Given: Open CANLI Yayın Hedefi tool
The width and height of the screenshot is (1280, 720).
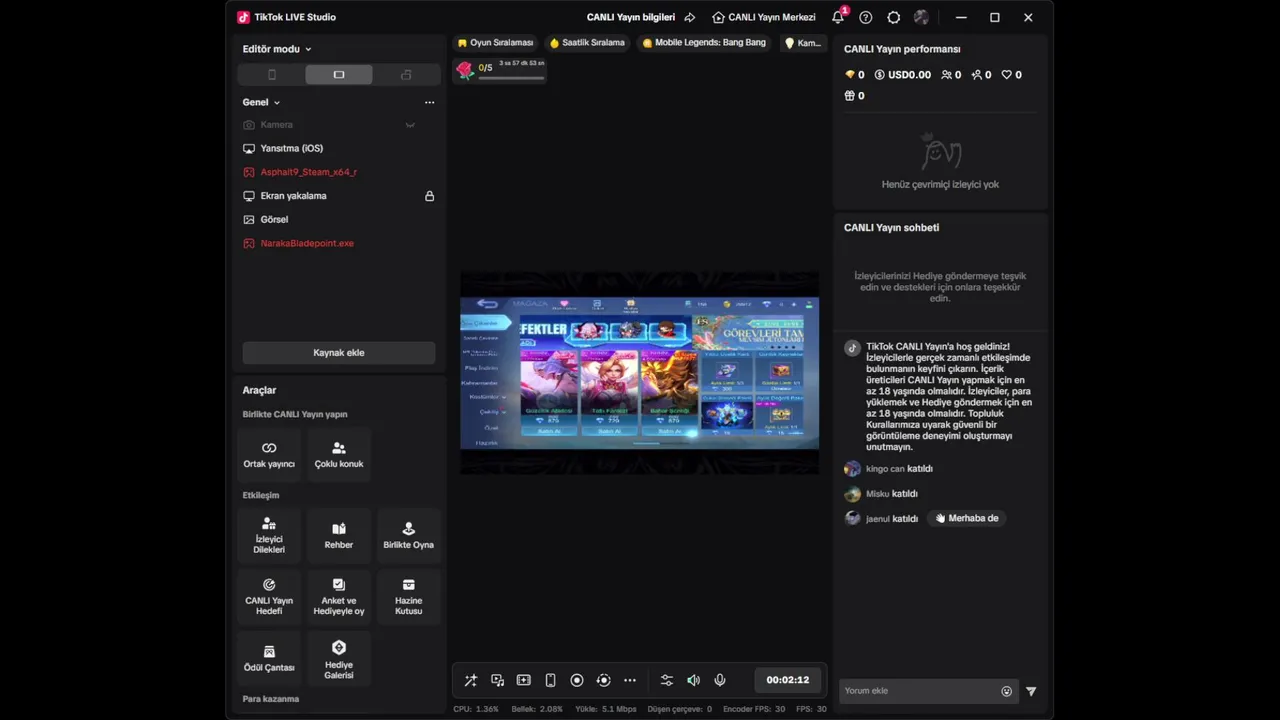Looking at the screenshot, I should pyautogui.click(x=269, y=597).
